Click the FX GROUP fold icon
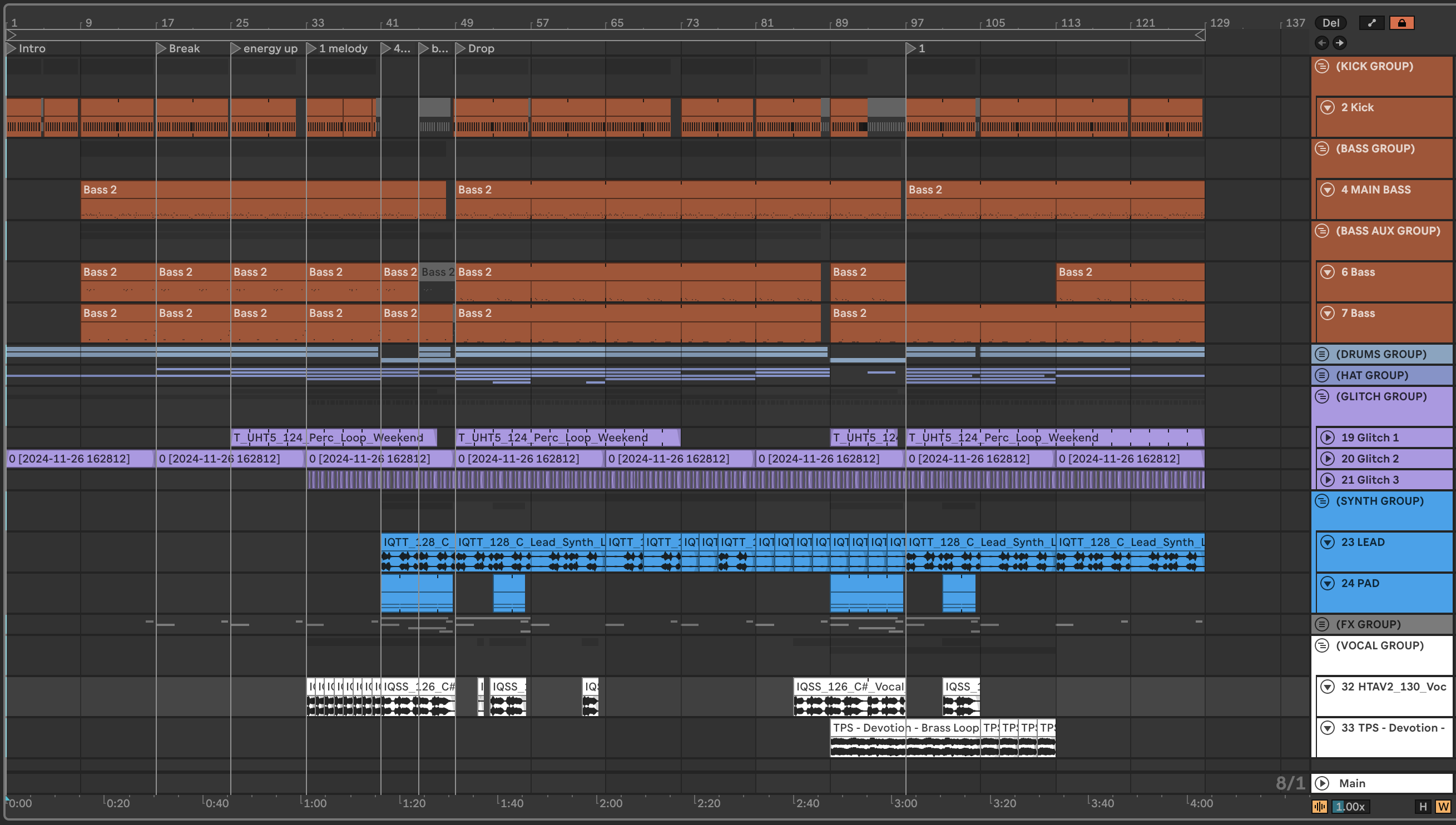 click(1321, 624)
